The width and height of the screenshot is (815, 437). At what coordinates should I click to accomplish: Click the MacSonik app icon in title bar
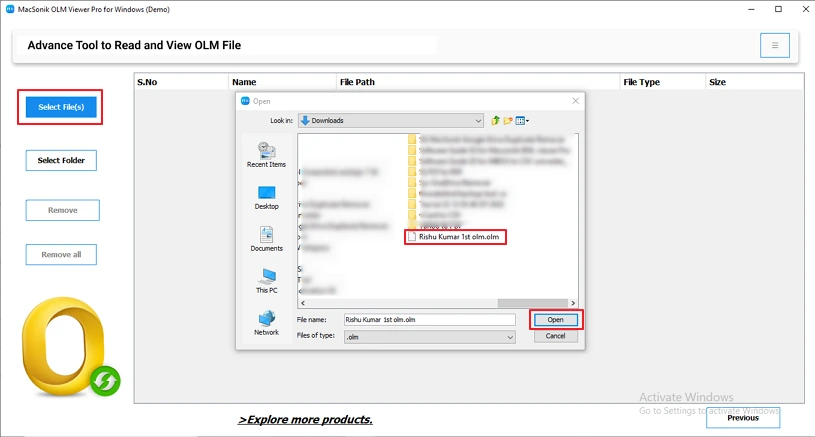coord(10,9)
